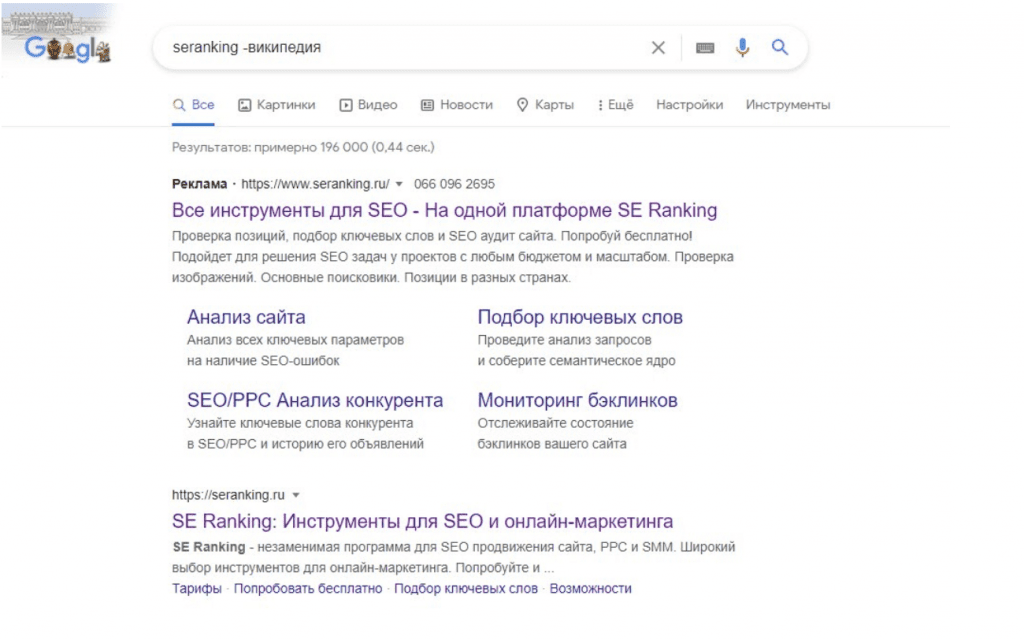Open SE Ranking organic result title
This screenshot has height=640, width=1024.
click(422, 521)
